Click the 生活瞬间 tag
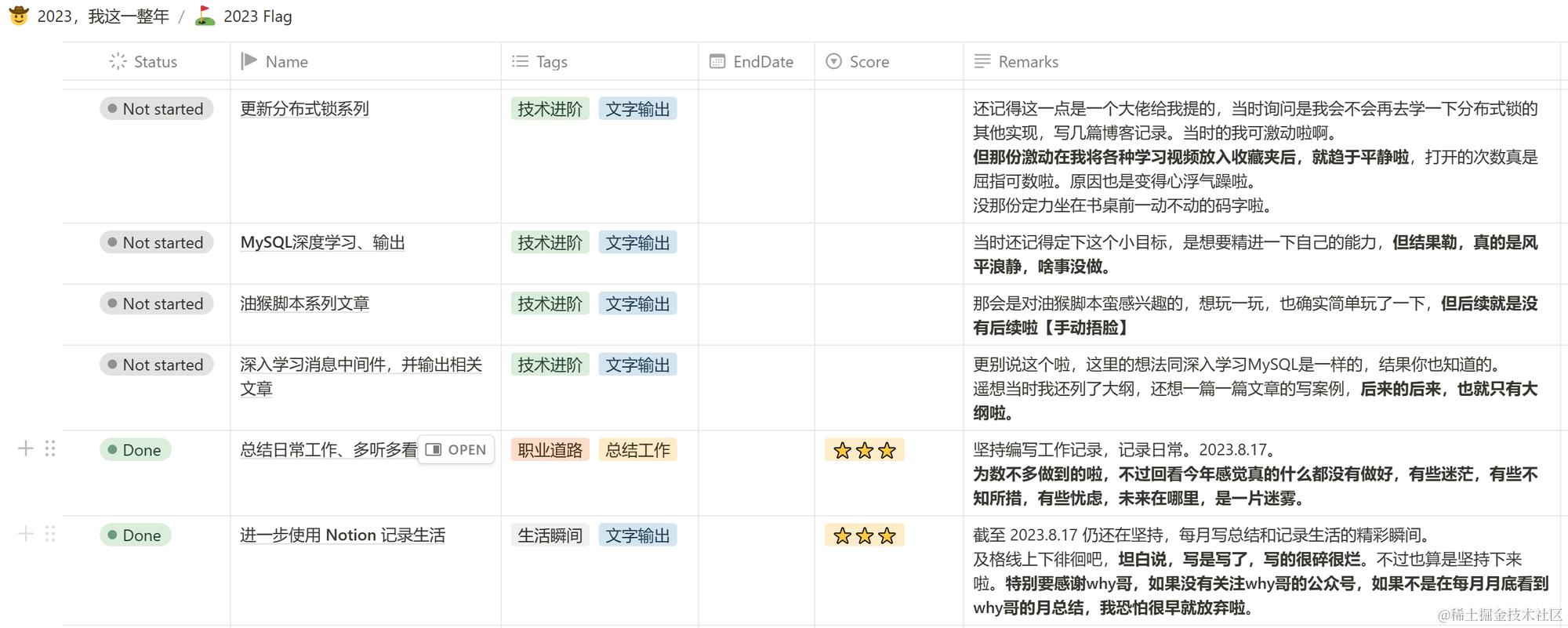 (550, 535)
